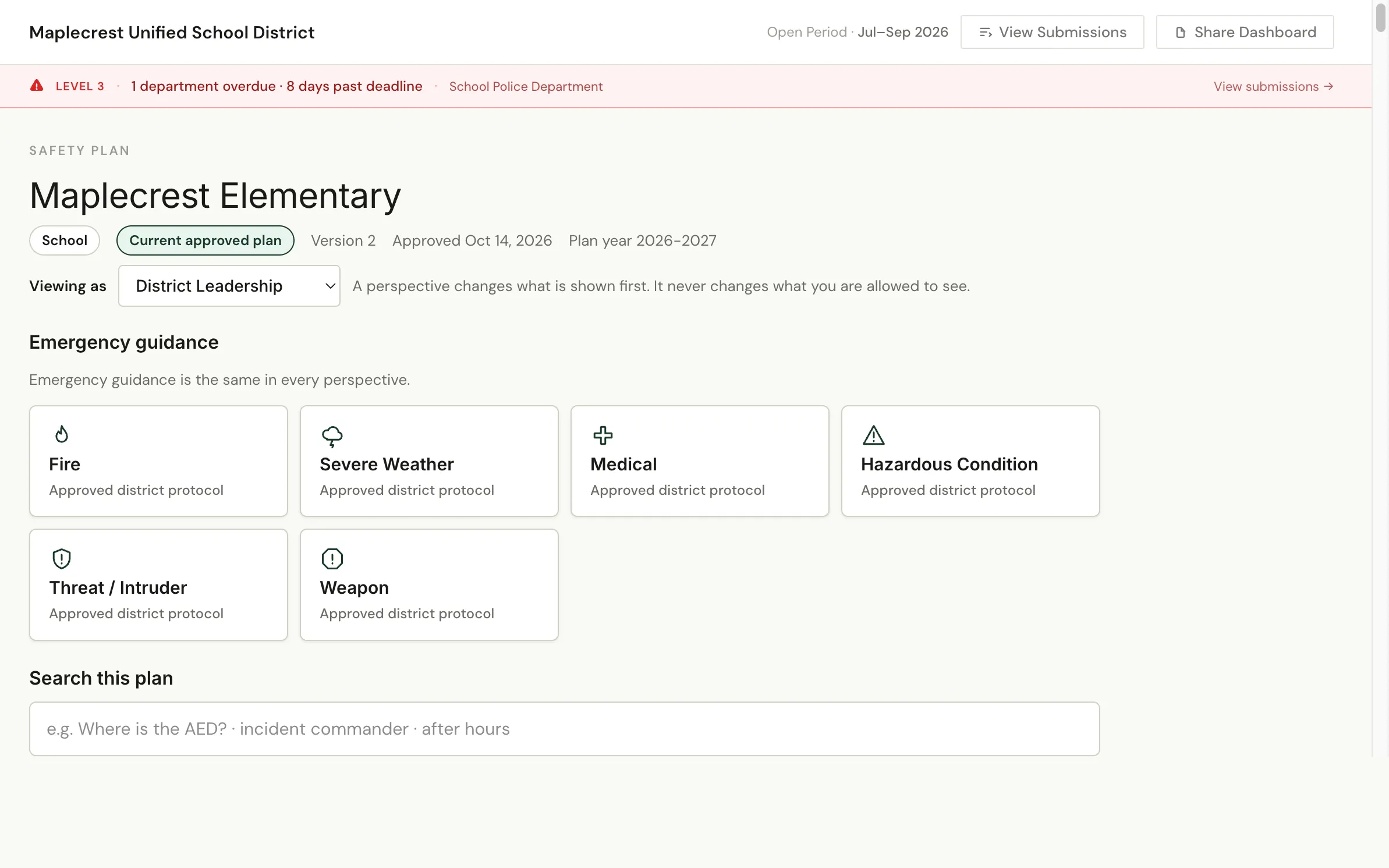
Task: Click the list icon in View Submissions
Action: point(985,33)
